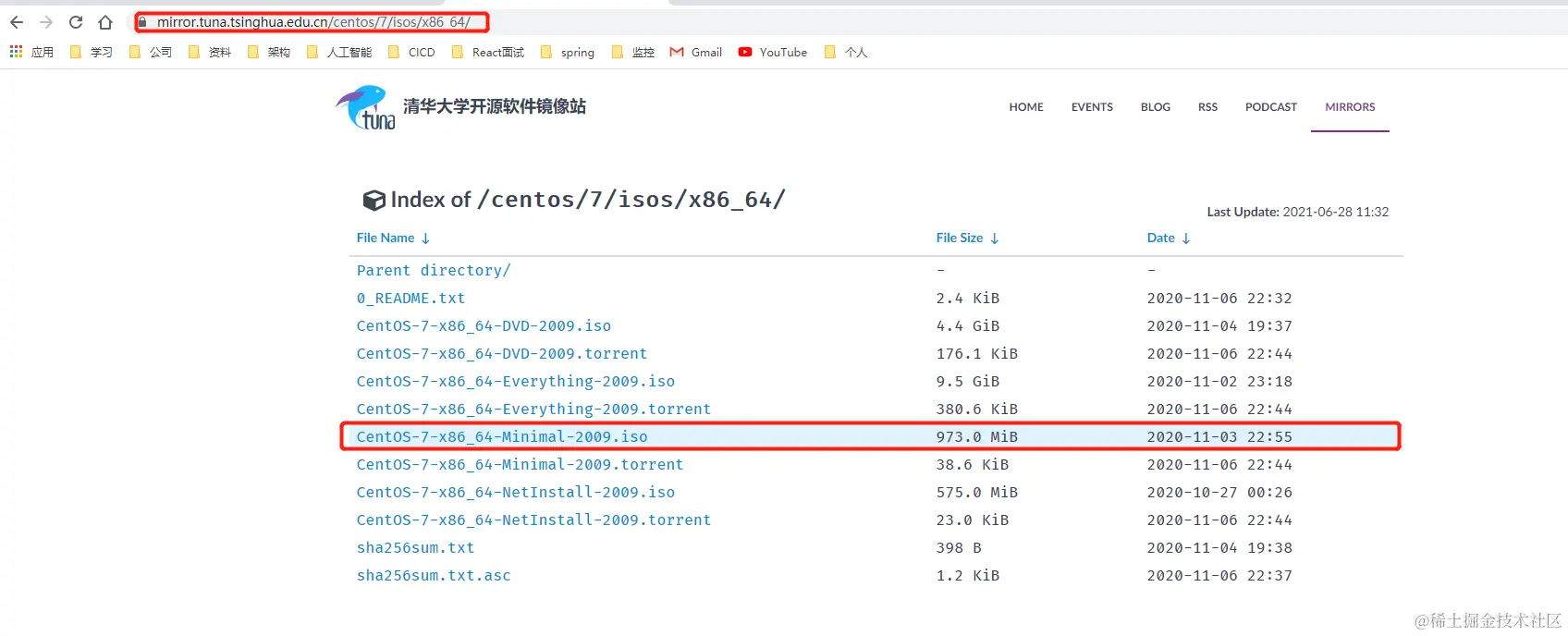
Task: Download CentOS-7-x86_64-Minimal-2009.iso
Action: point(502,437)
